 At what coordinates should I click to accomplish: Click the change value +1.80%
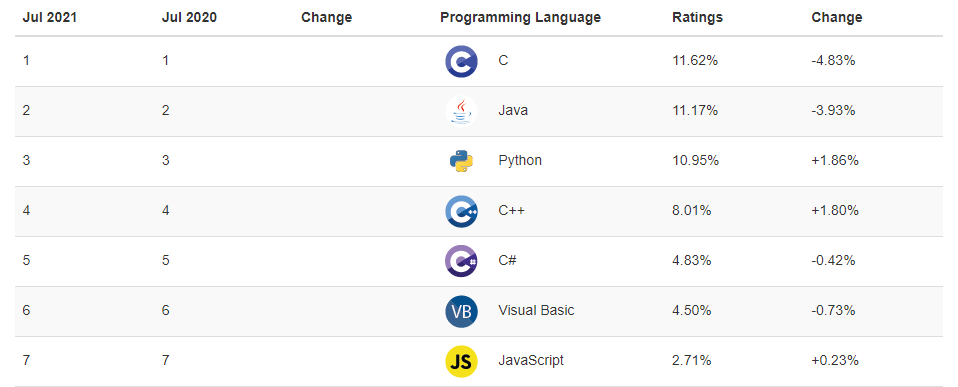pos(835,211)
